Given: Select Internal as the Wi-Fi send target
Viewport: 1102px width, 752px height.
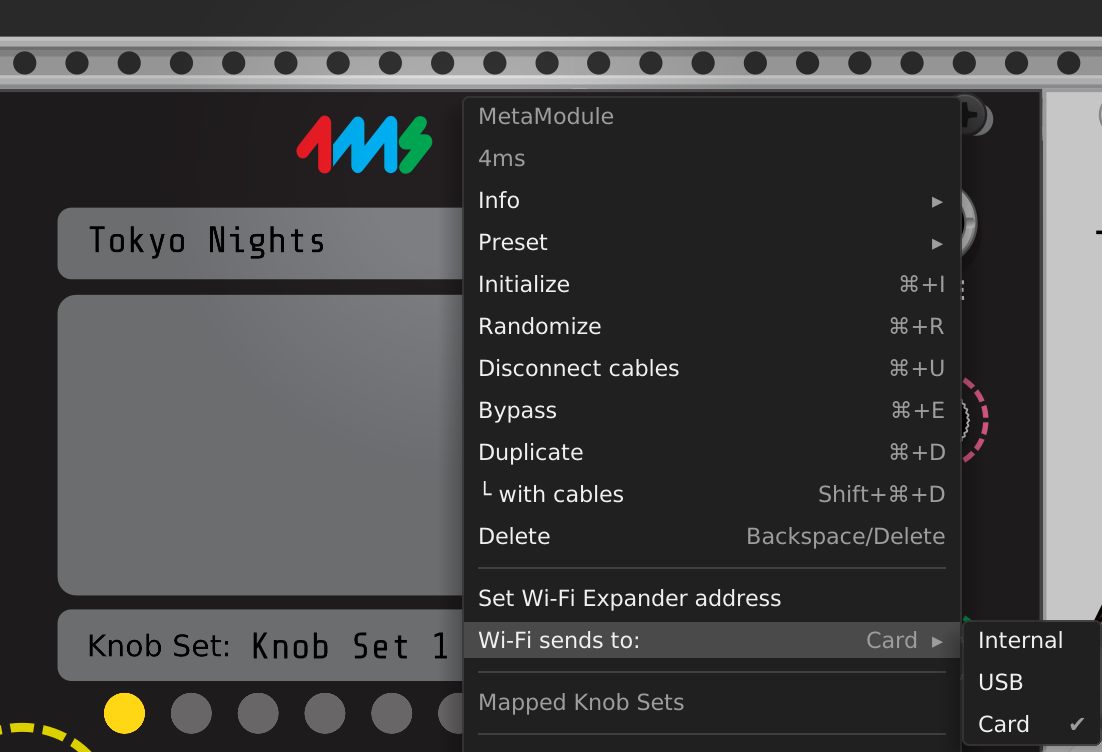Looking at the screenshot, I should coord(1020,641).
